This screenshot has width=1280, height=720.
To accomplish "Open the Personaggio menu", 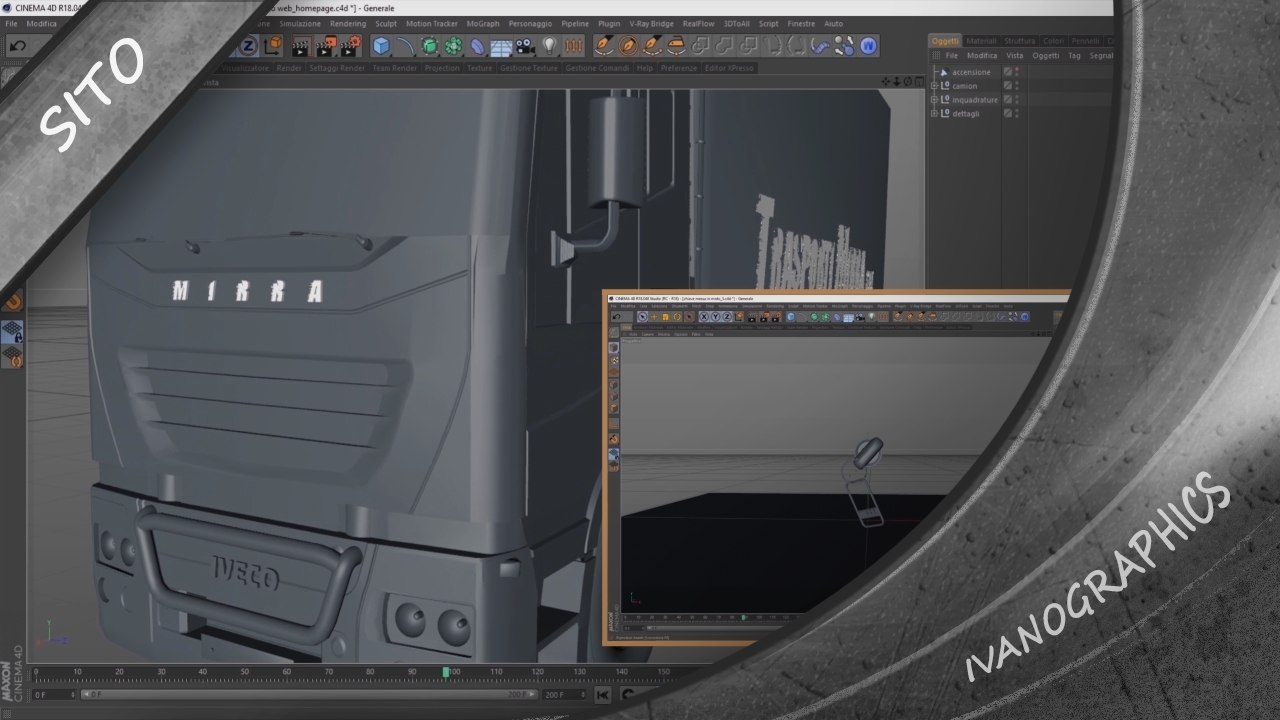I will [x=531, y=23].
